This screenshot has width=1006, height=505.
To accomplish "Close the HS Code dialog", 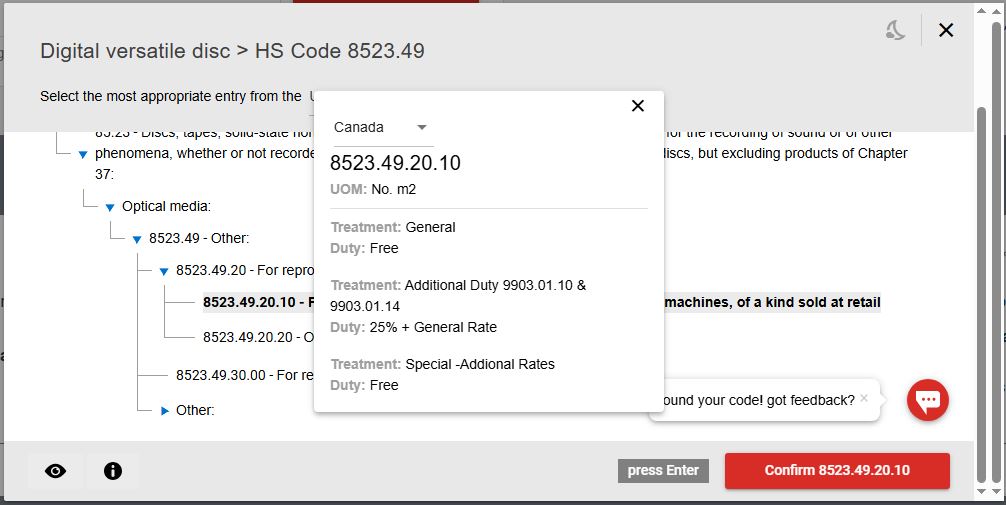I will click(x=946, y=31).
